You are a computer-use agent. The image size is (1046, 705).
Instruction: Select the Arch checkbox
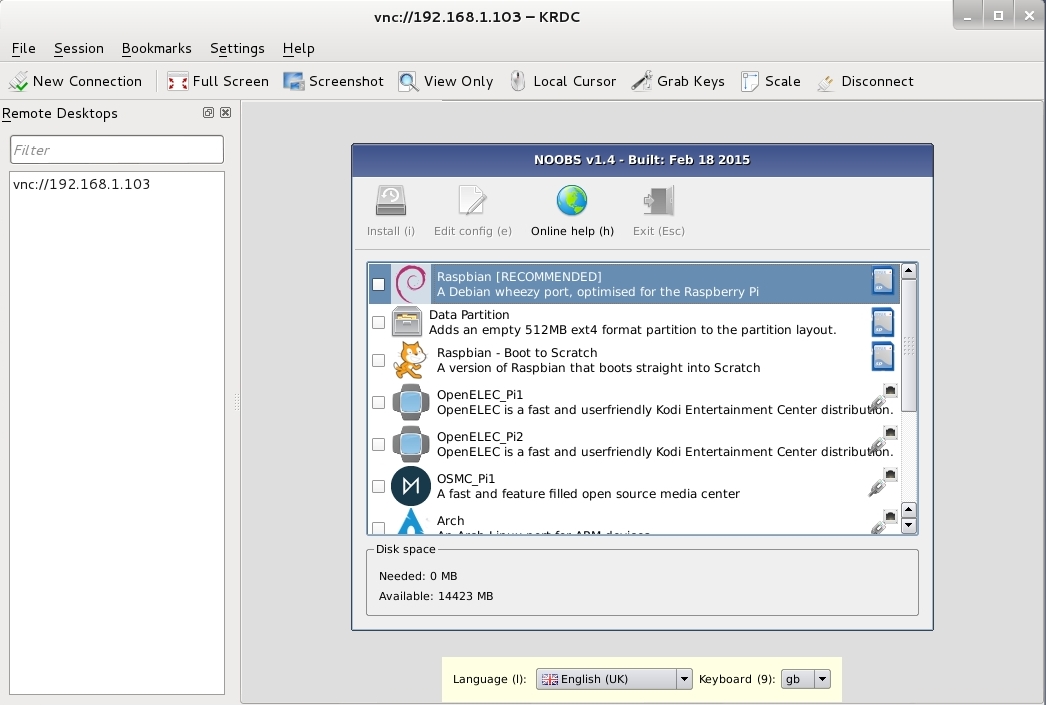click(378, 528)
